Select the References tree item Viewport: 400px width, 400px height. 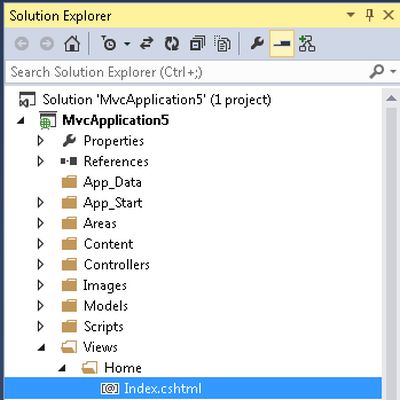[116, 161]
